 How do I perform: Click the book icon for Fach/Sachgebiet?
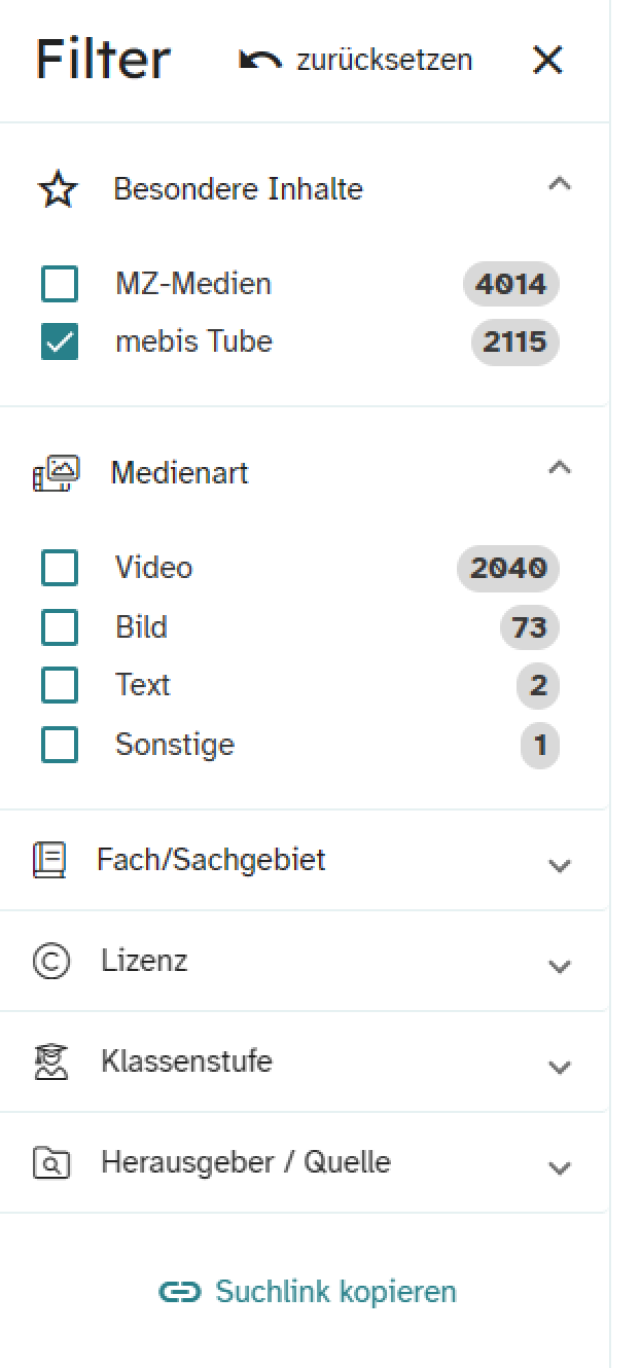[x=49, y=860]
